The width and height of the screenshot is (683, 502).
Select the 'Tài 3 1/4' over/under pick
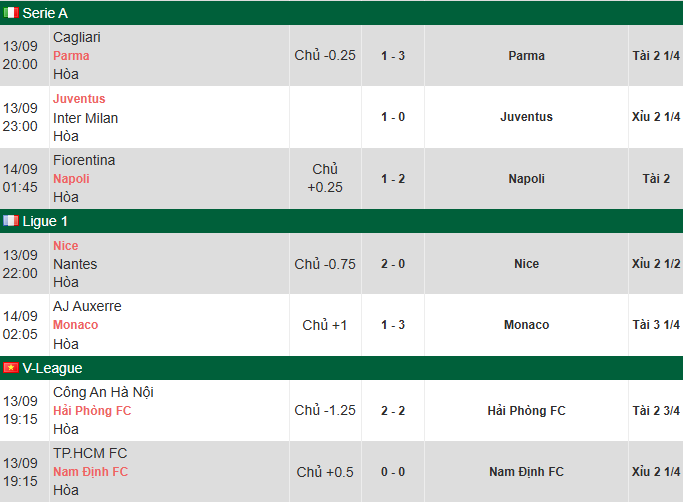pos(656,325)
